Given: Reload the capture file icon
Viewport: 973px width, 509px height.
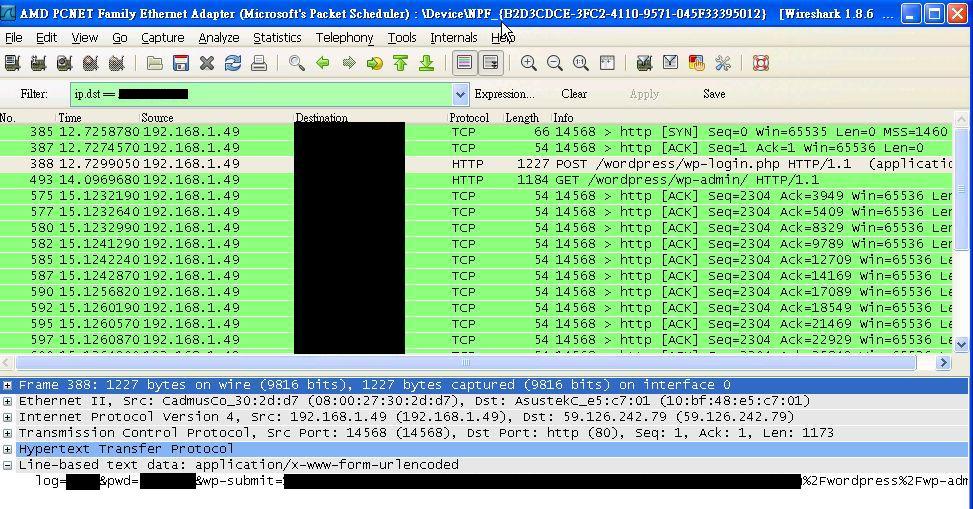Looking at the screenshot, I should click(x=233, y=63).
